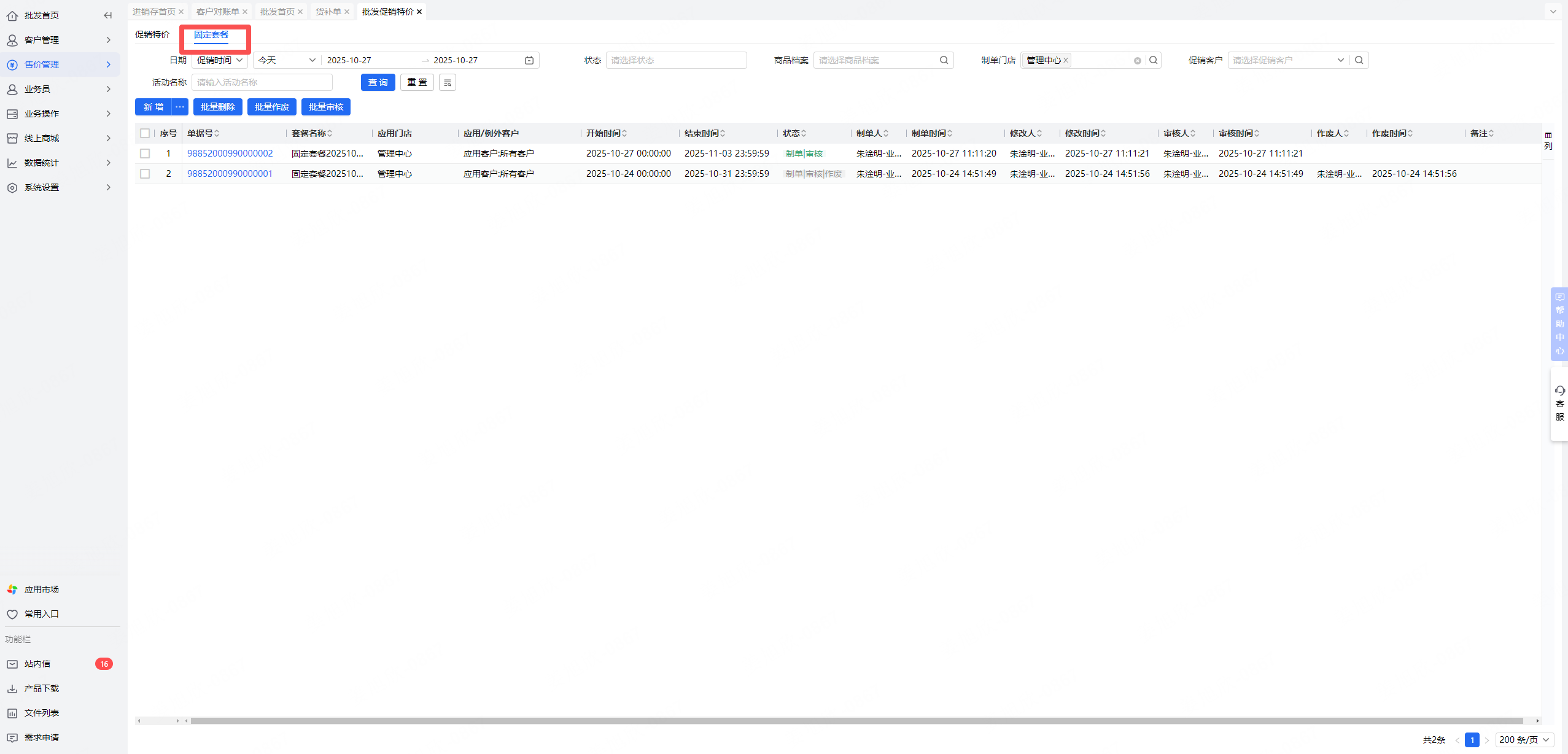
Task: Toggle select-all checkbox in table header
Action: [x=145, y=133]
